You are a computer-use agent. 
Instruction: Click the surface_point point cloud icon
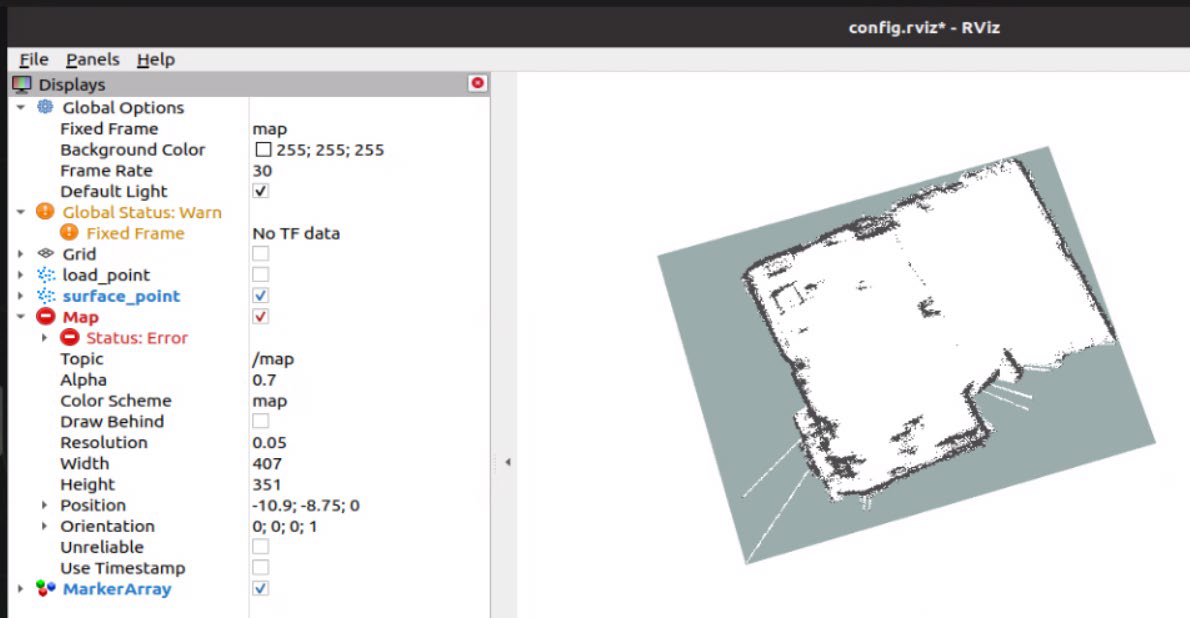tap(46, 295)
